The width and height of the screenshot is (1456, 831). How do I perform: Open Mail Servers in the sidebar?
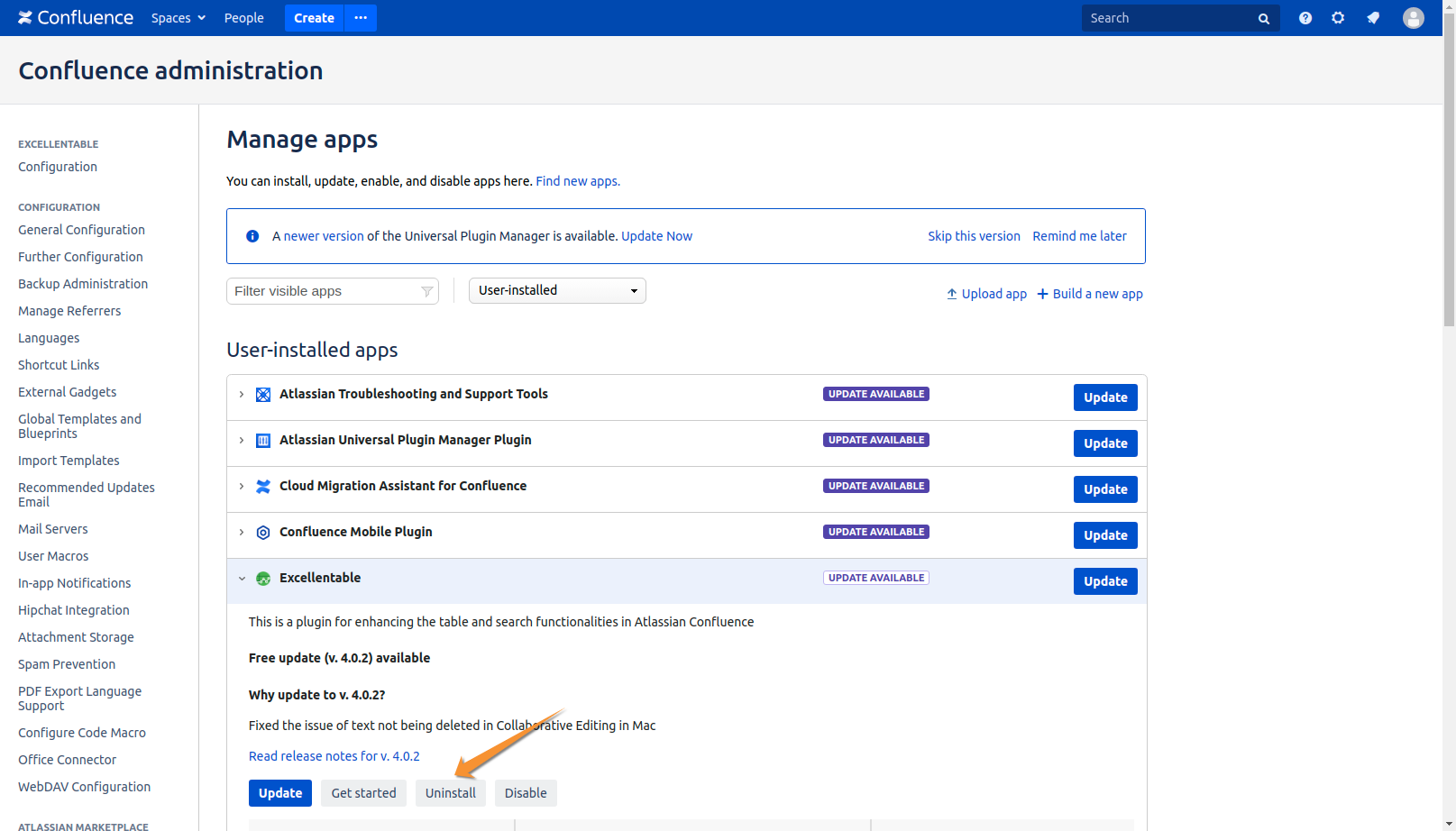[x=53, y=529]
